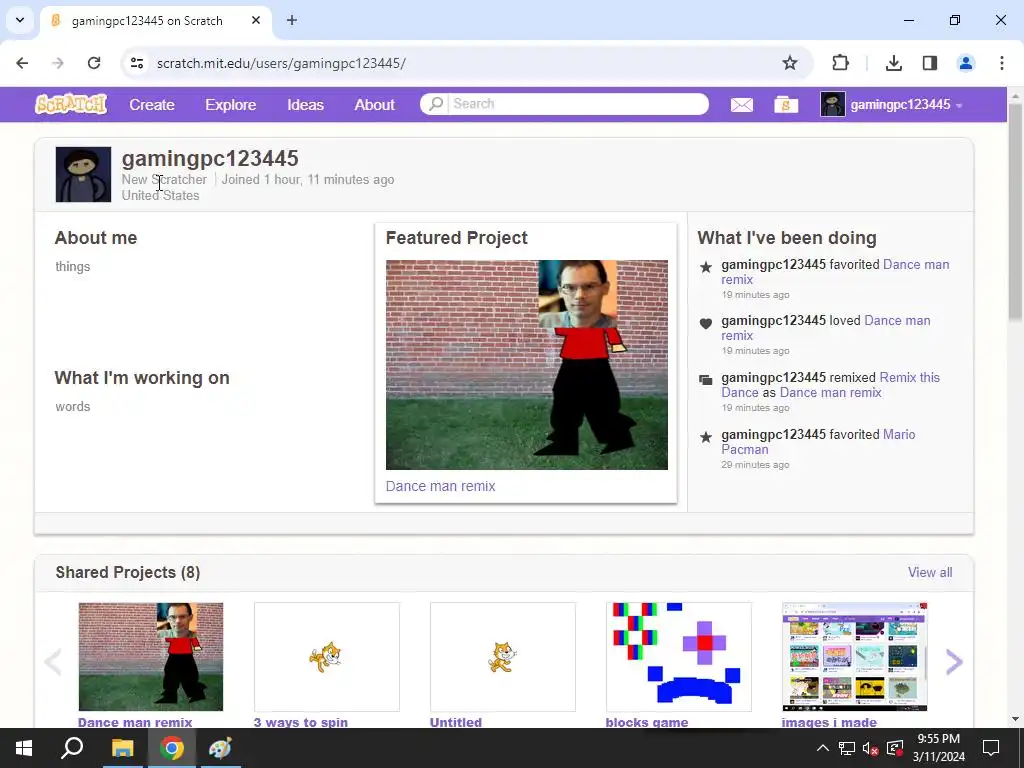Viewport: 1024px width, 768px height.
Task: Open the gamingpc123445 account dropdown
Action: (891, 104)
